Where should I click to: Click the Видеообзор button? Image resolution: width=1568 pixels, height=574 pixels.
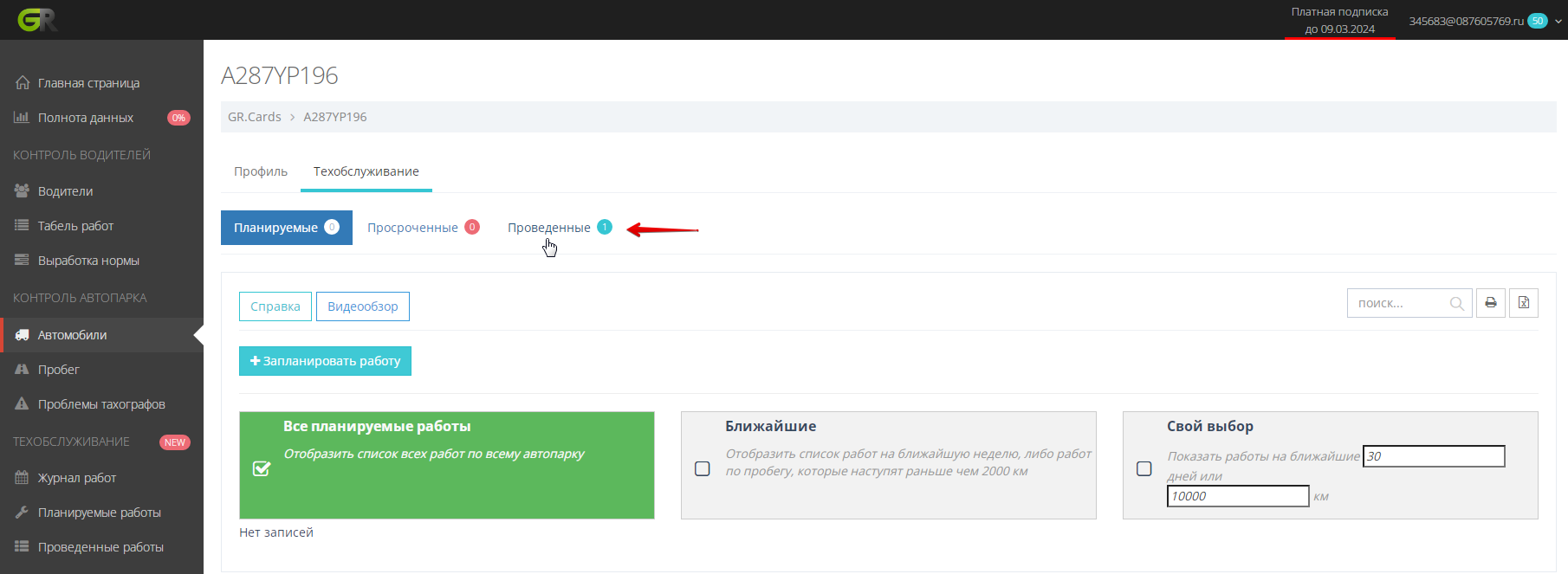(362, 306)
